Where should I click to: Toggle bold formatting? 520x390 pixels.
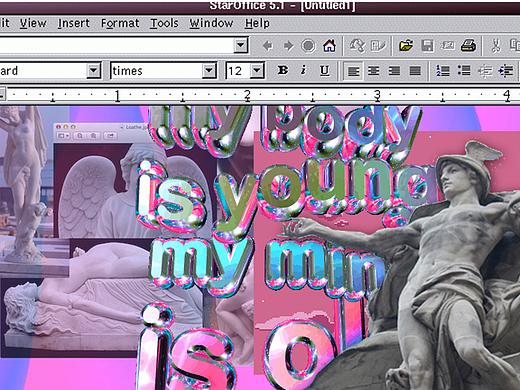pos(283,70)
